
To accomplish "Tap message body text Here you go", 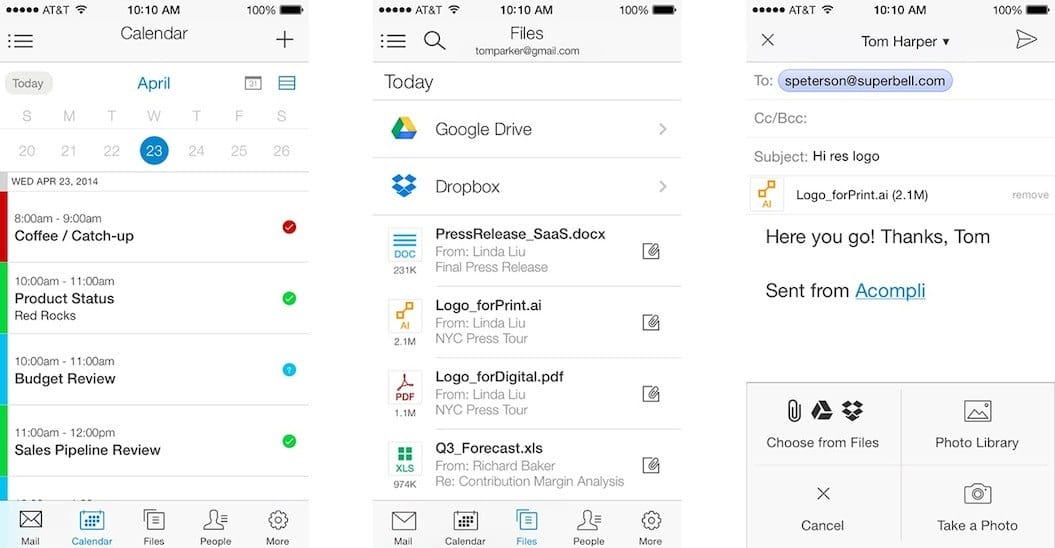I will pos(877,237).
